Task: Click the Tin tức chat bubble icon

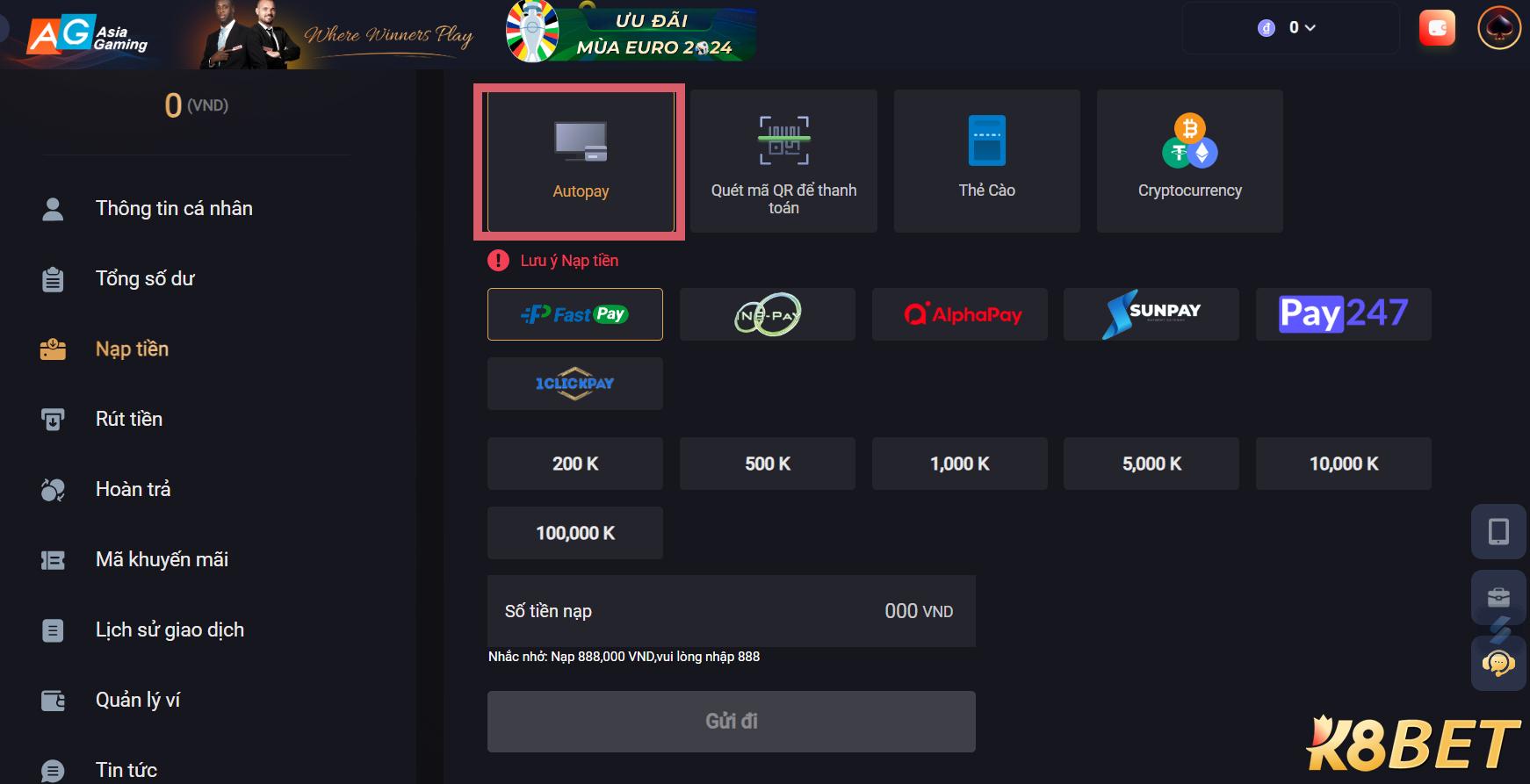Action: (x=53, y=771)
